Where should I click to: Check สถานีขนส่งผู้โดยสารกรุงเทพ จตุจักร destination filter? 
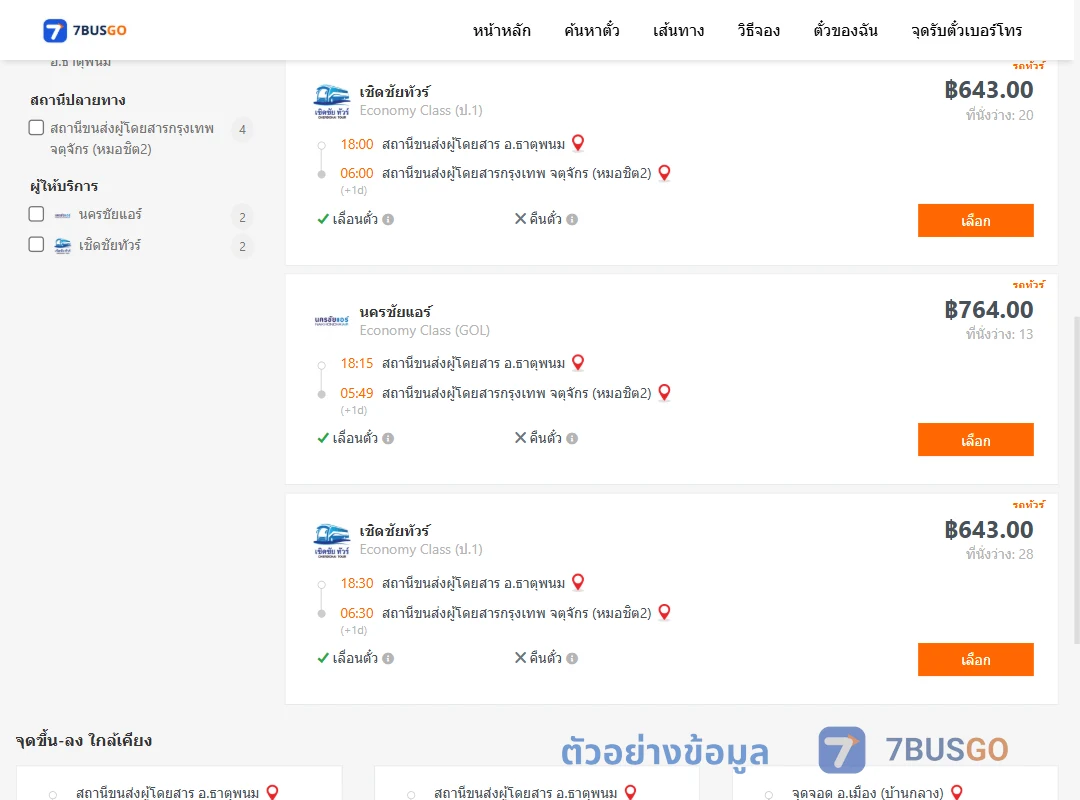(x=37, y=127)
